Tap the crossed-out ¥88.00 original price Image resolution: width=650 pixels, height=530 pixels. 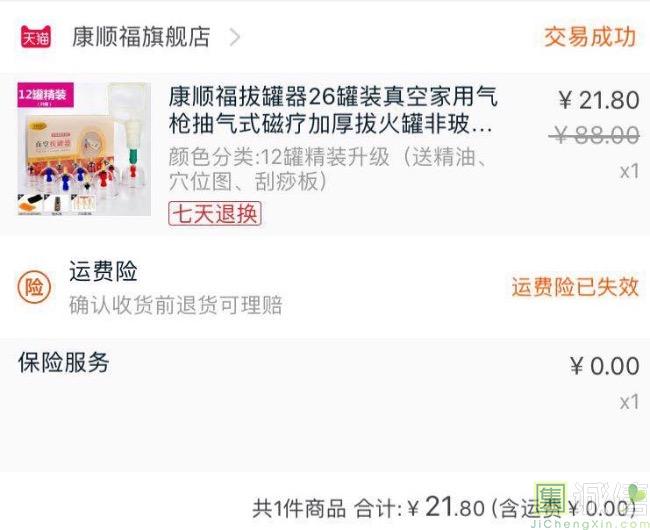pyautogui.click(x=594, y=135)
